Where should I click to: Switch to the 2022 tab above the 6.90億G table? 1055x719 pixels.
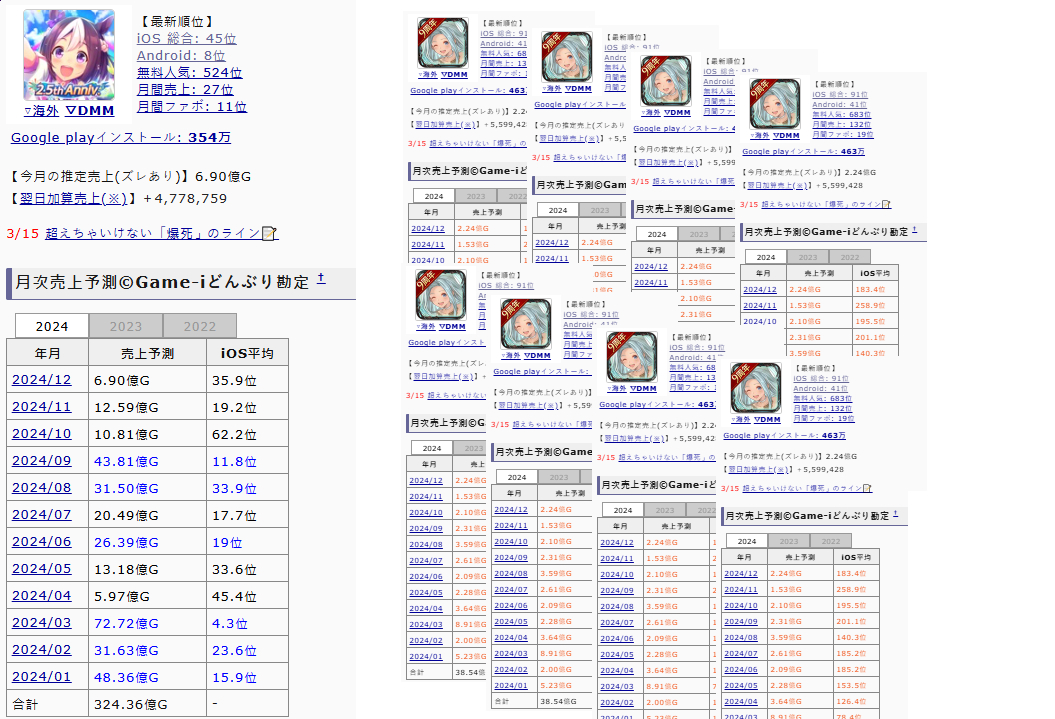click(x=200, y=326)
